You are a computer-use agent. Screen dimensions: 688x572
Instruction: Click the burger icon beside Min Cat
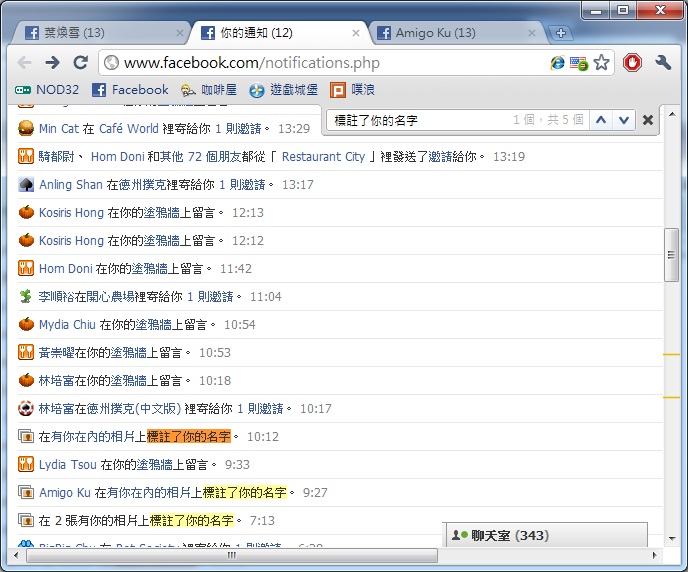click(x=26, y=128)
